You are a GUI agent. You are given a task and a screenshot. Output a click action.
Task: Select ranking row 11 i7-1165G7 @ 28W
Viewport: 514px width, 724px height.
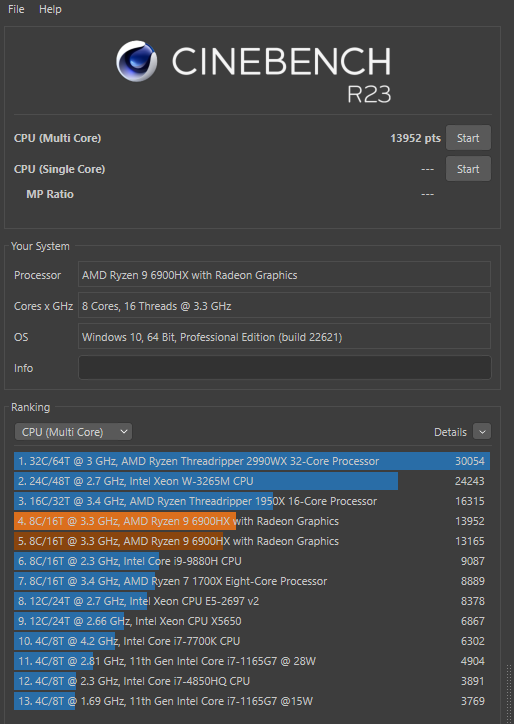coord(252,661)
